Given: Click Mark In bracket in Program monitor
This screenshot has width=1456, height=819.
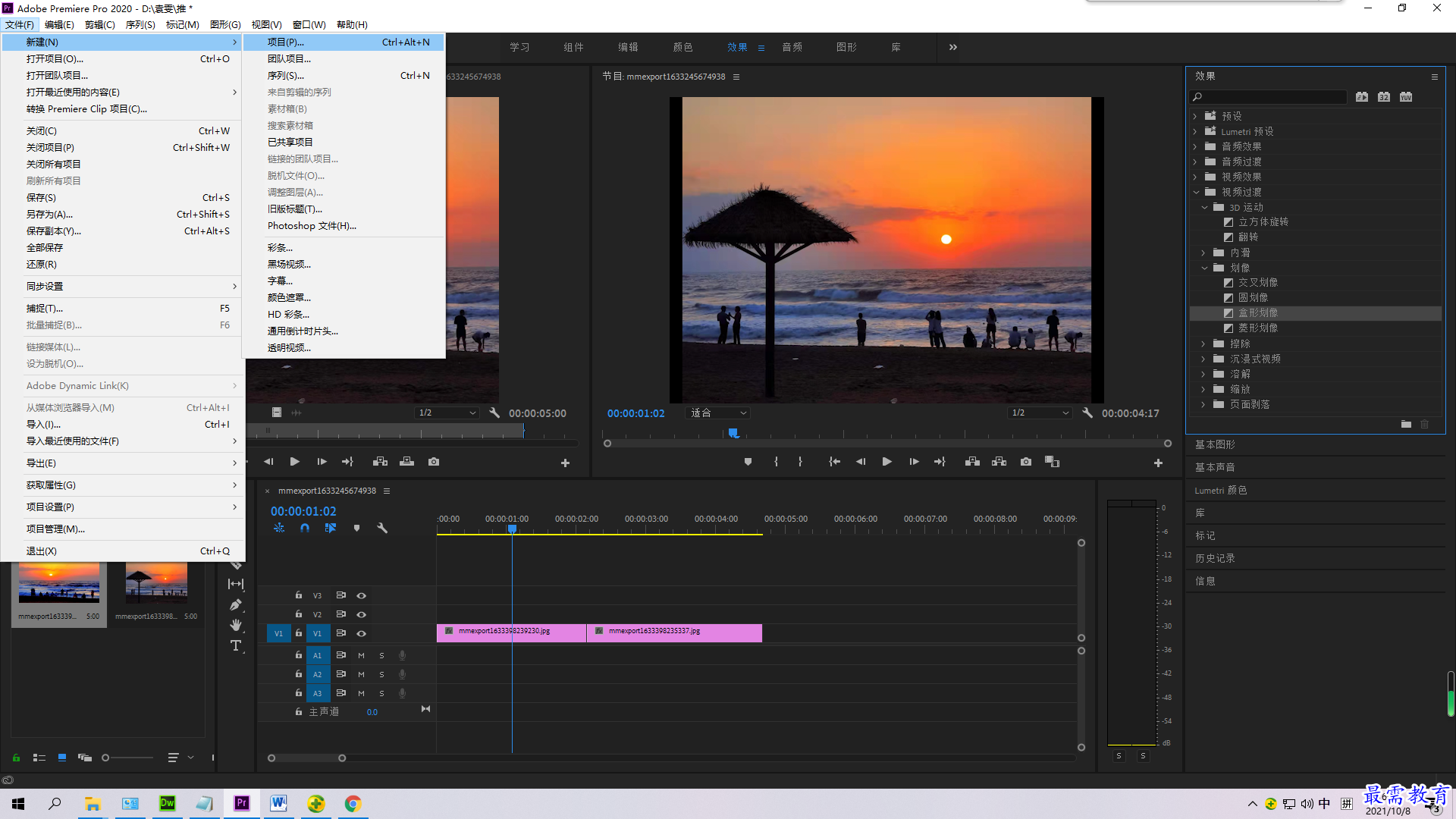Looking at the screenshot, I should 776,462.
